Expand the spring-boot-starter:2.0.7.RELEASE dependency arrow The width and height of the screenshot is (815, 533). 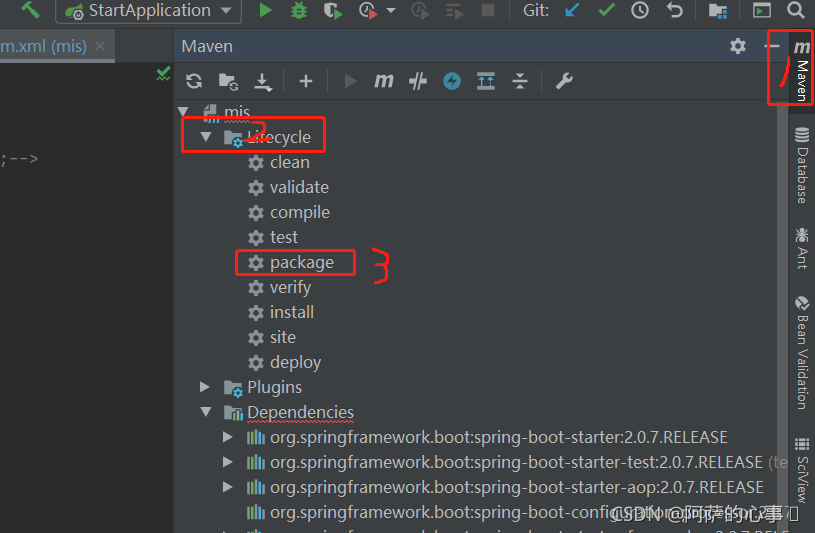click(228, 437)
